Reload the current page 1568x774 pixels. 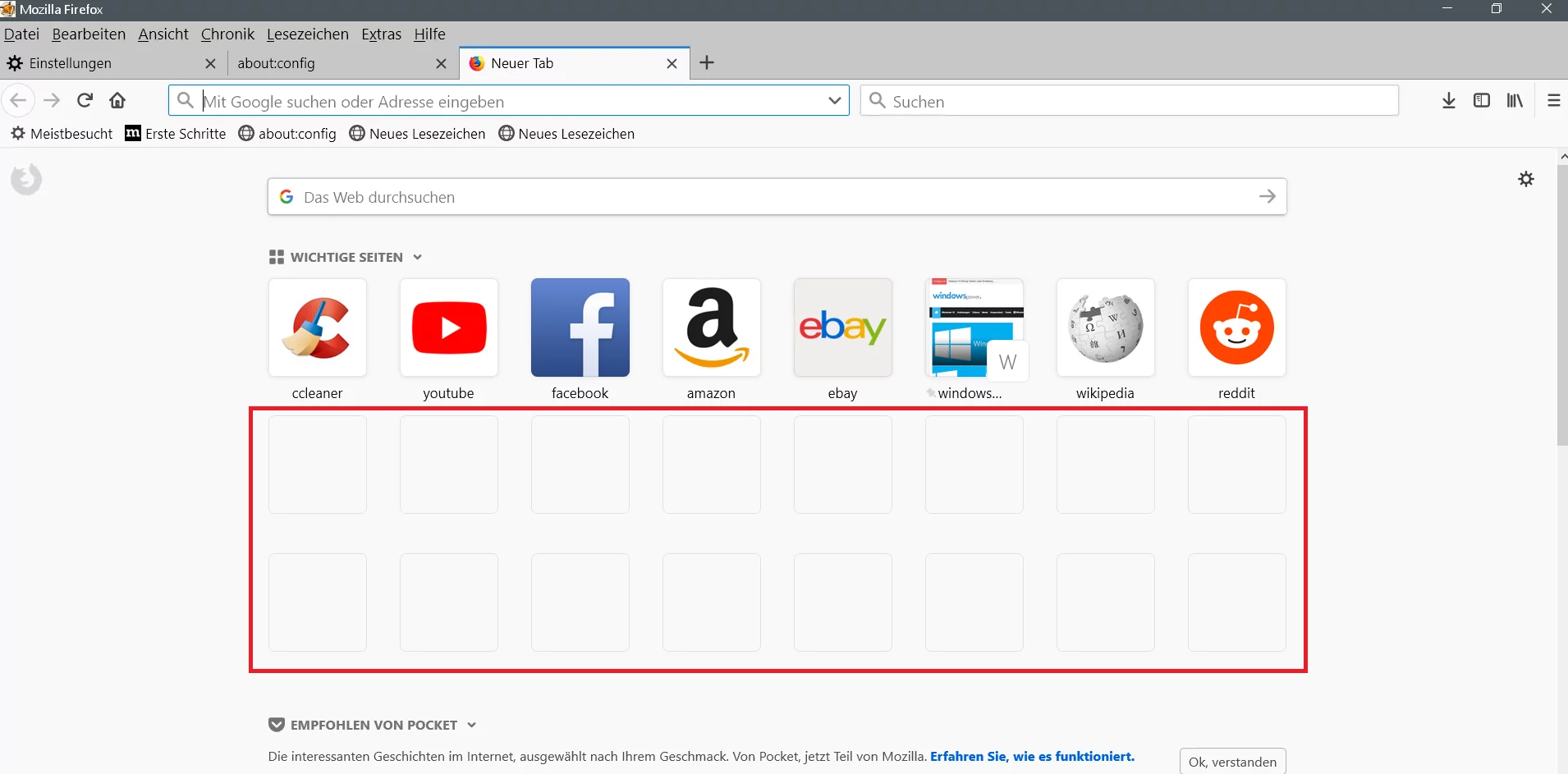tap(85, 100)
